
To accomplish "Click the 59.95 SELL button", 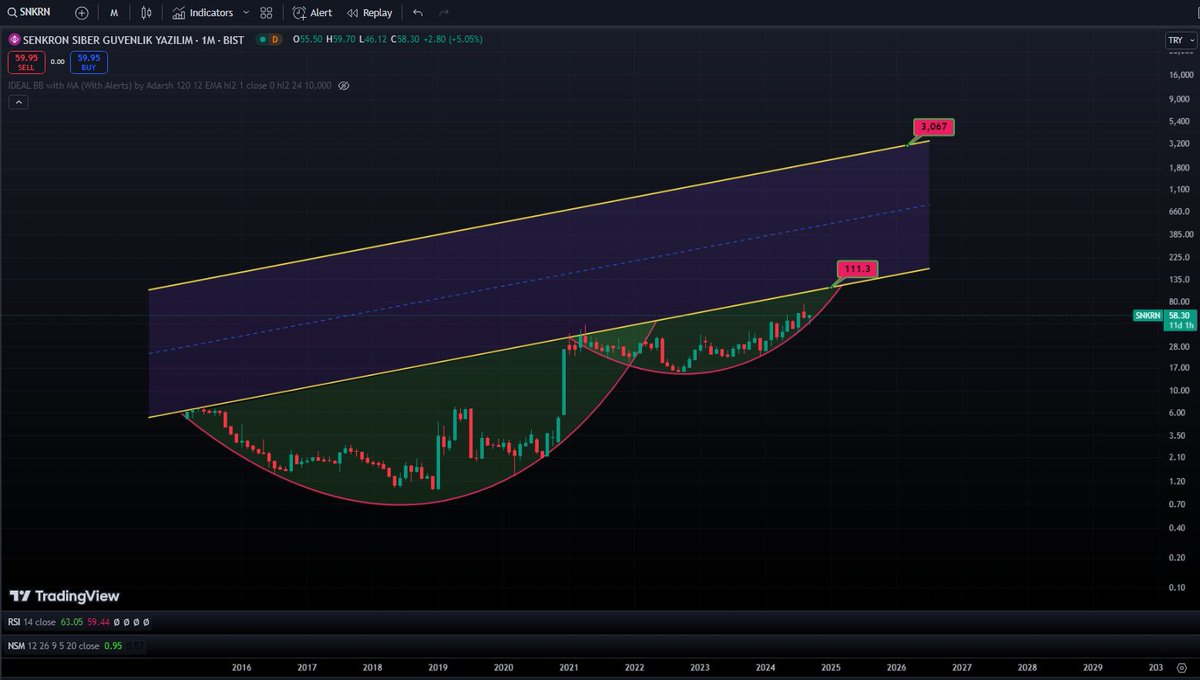I will click(25, 62).
